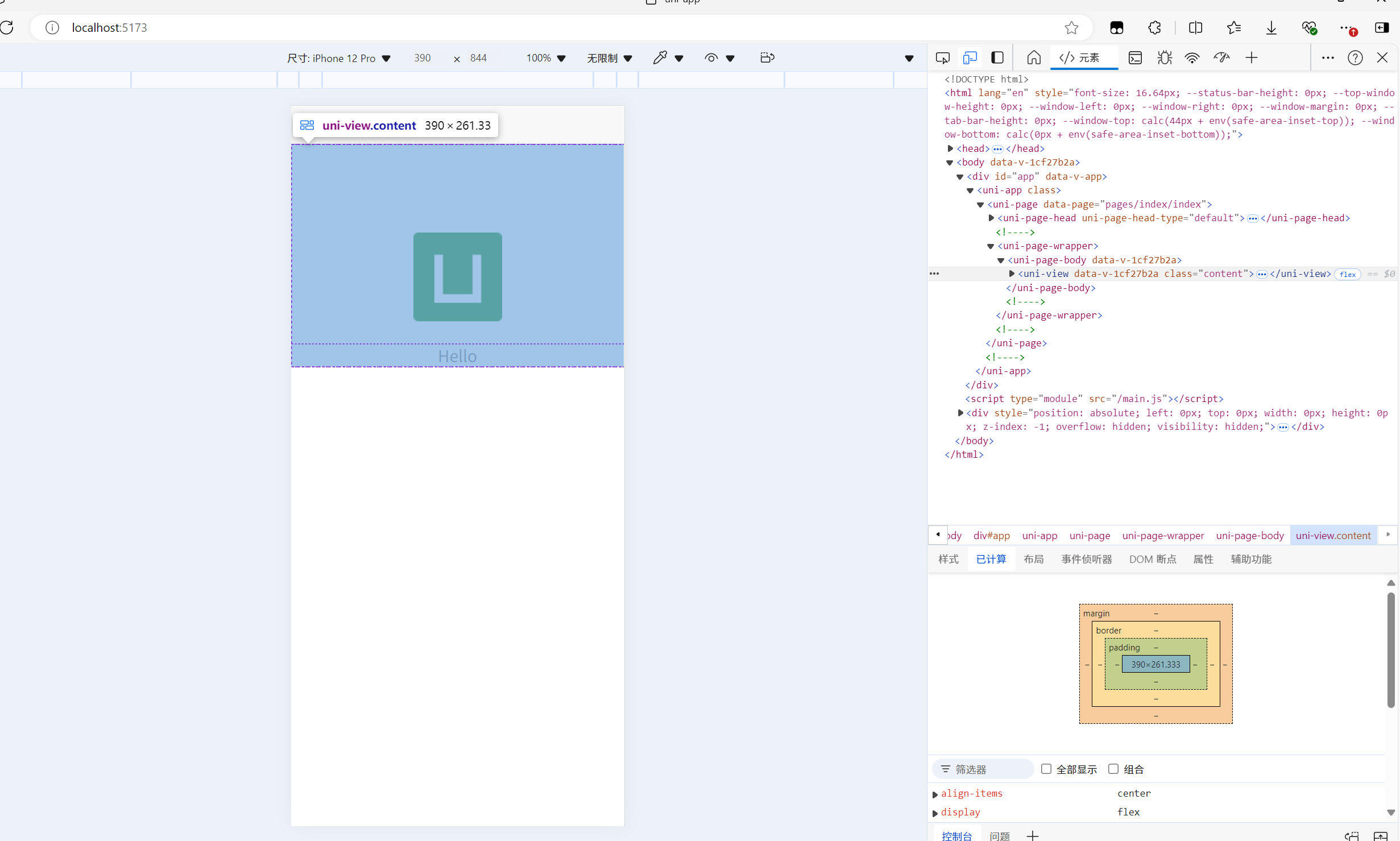Add this page to favorites star

coord(1071,27)
